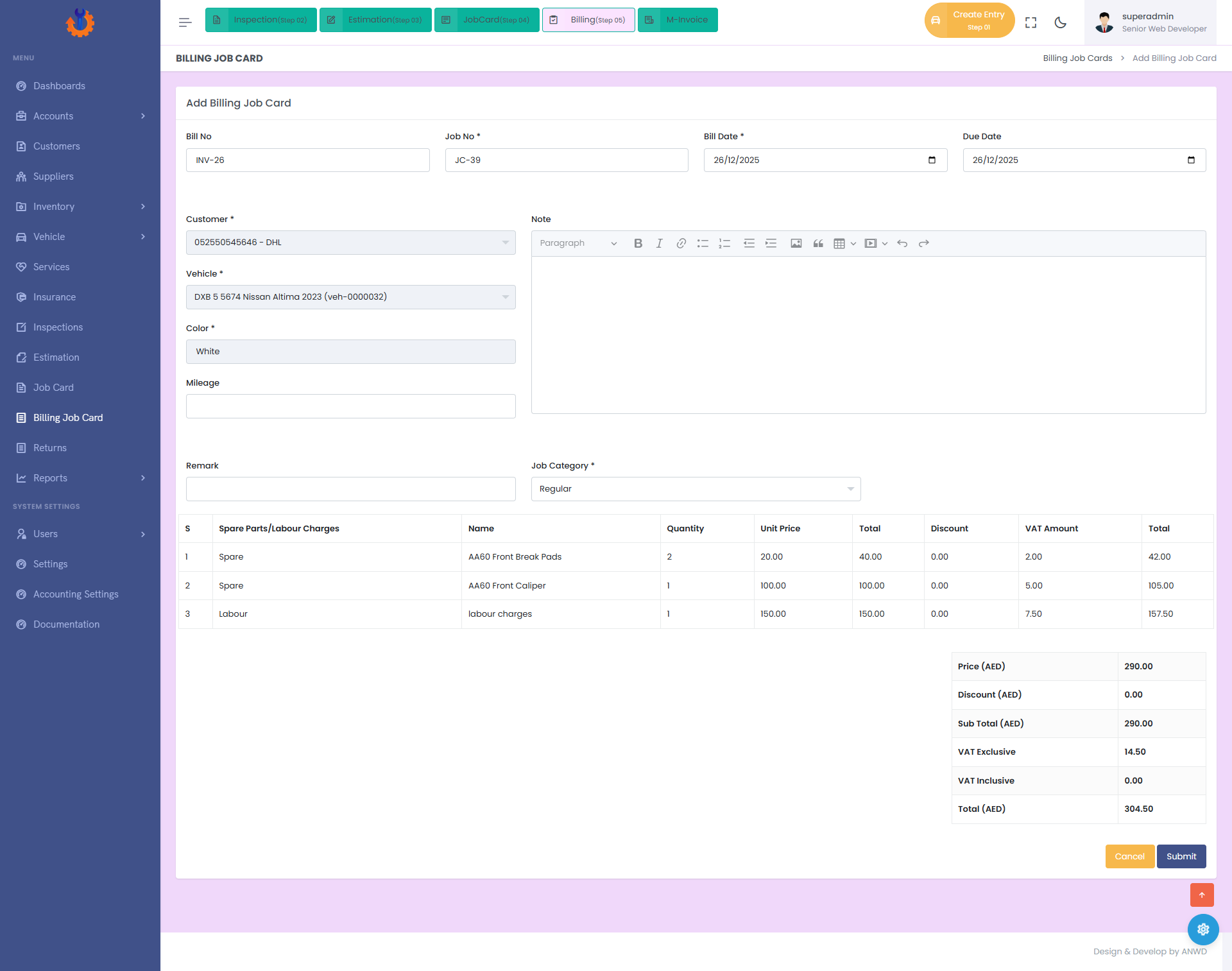Insert bulleted list in Note editor
This screenshot has height=971, width=1232.
coord(703,243)
